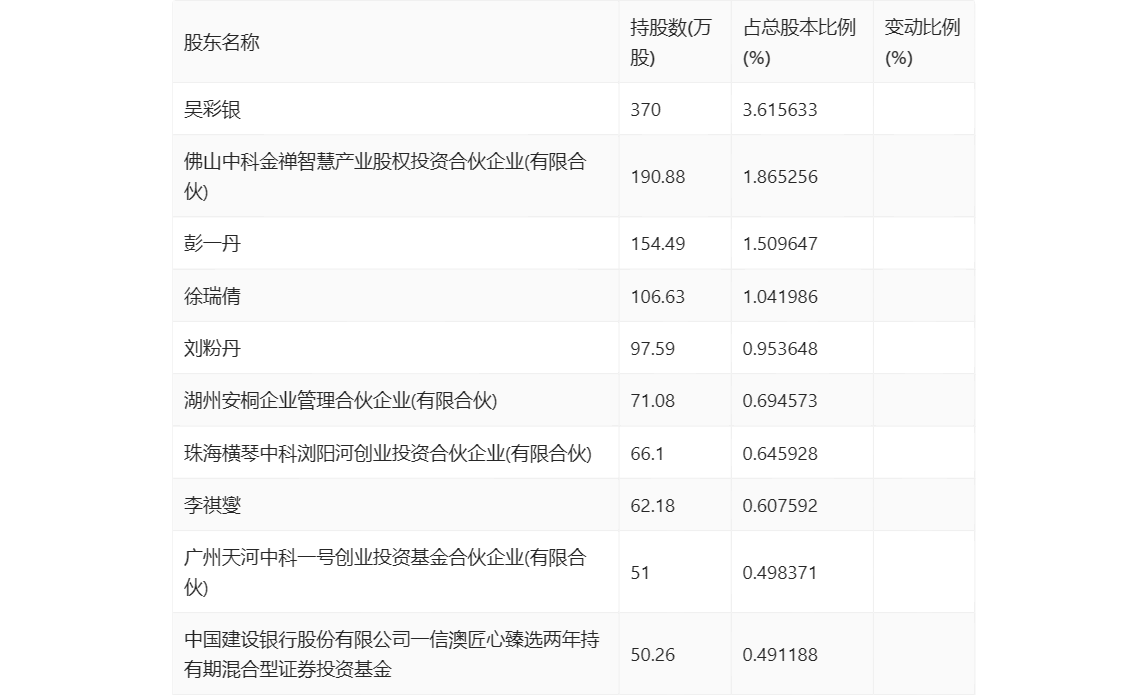The width and height of the screenshot is (1148, 695).
Task: Select shareholder name 吴彩银
Action: 212,110
